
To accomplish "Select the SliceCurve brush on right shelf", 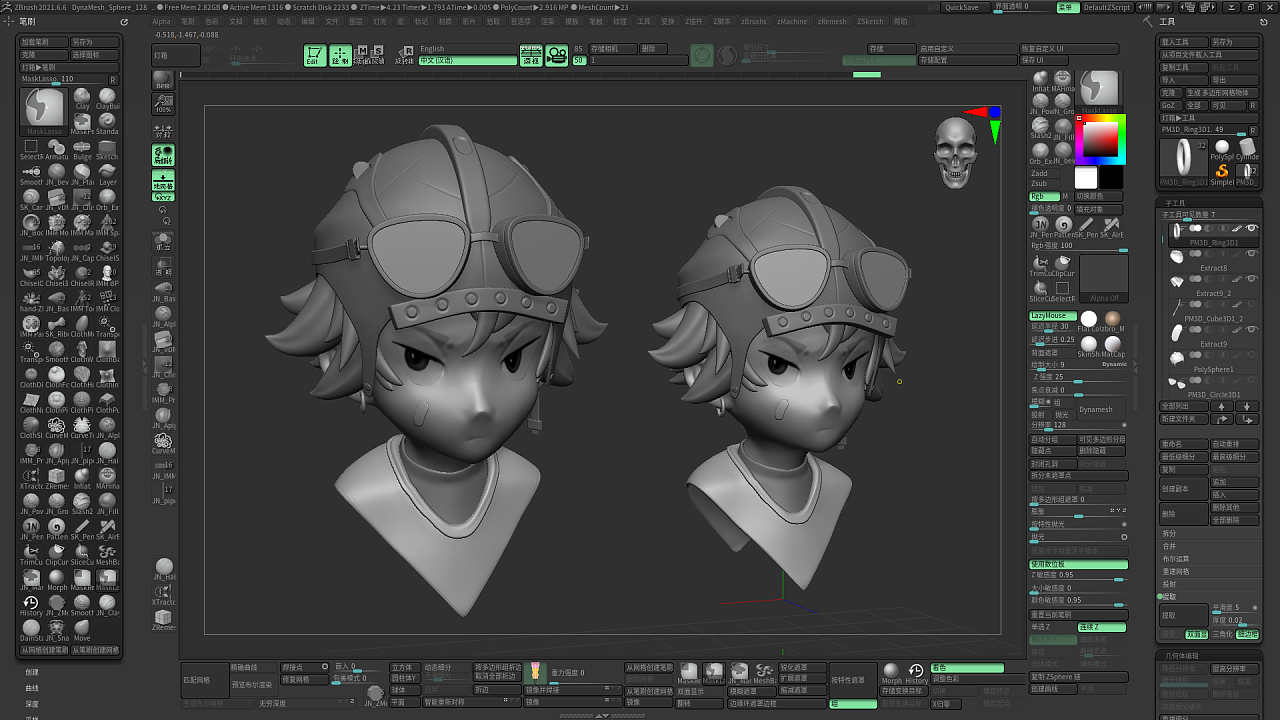I will click(x=1041, y=290).
